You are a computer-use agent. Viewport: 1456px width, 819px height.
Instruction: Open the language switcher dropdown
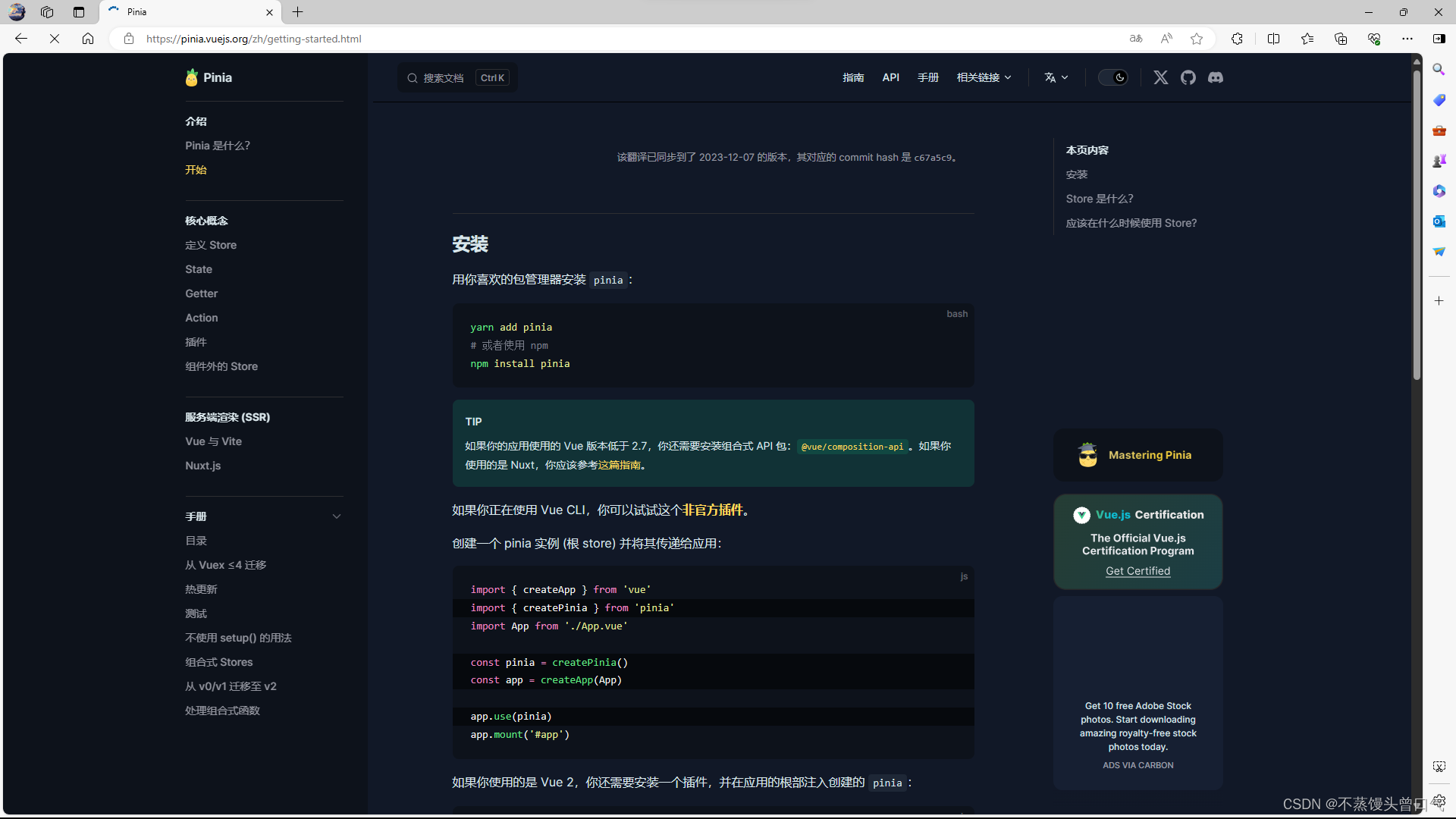(x=1056, y=77)
